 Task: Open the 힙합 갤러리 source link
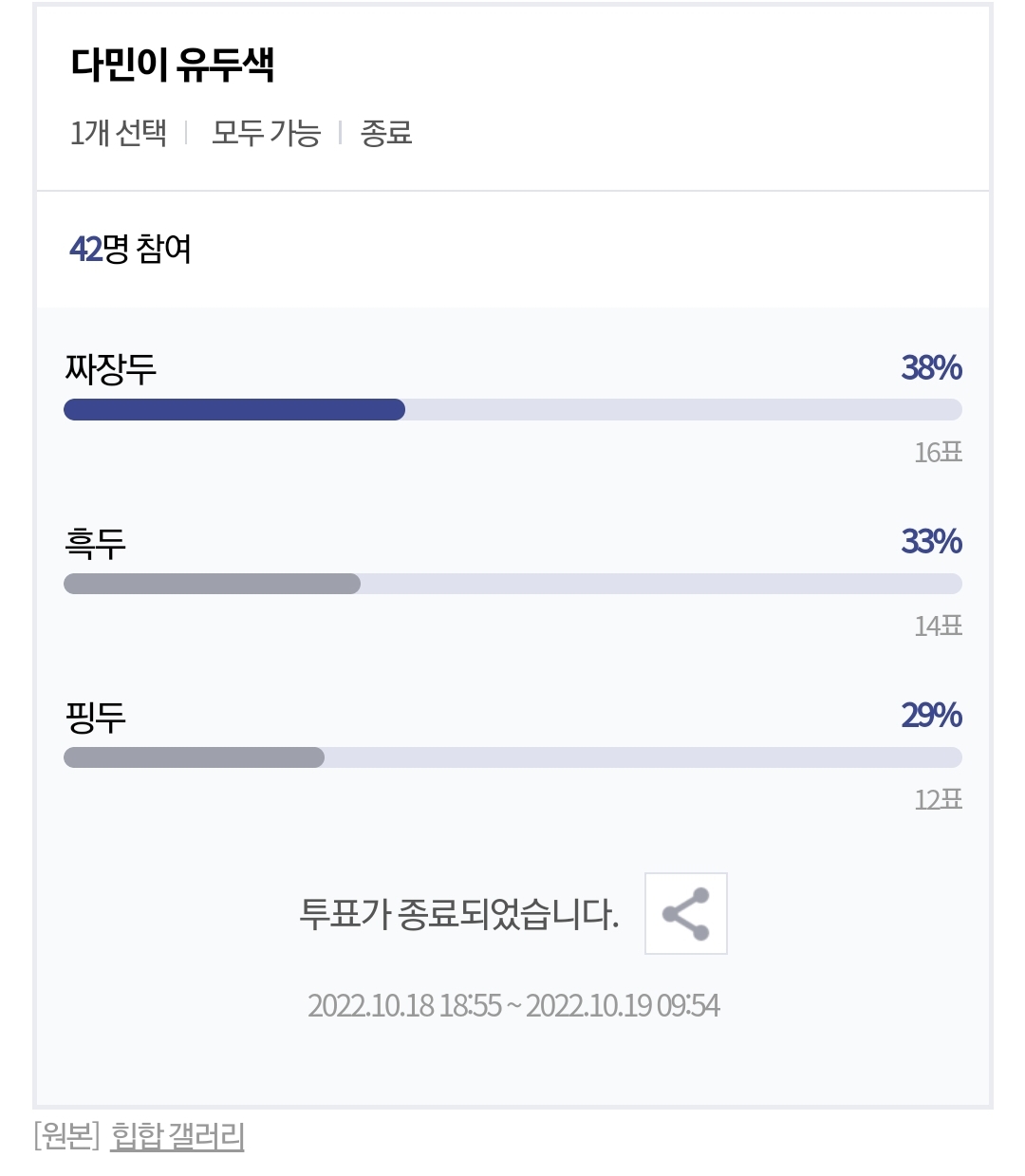(177, 1135)
